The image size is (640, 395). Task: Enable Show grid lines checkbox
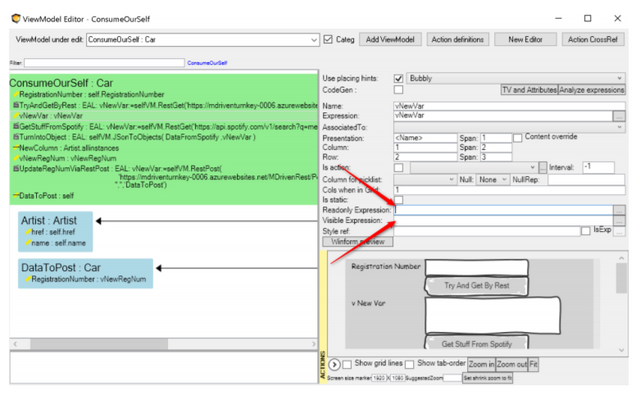[347, 364]
